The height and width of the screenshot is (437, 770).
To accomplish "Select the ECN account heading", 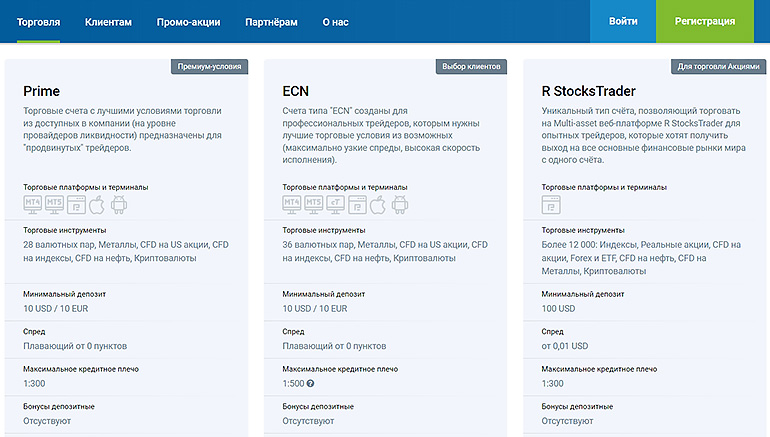I will point(296,91).
